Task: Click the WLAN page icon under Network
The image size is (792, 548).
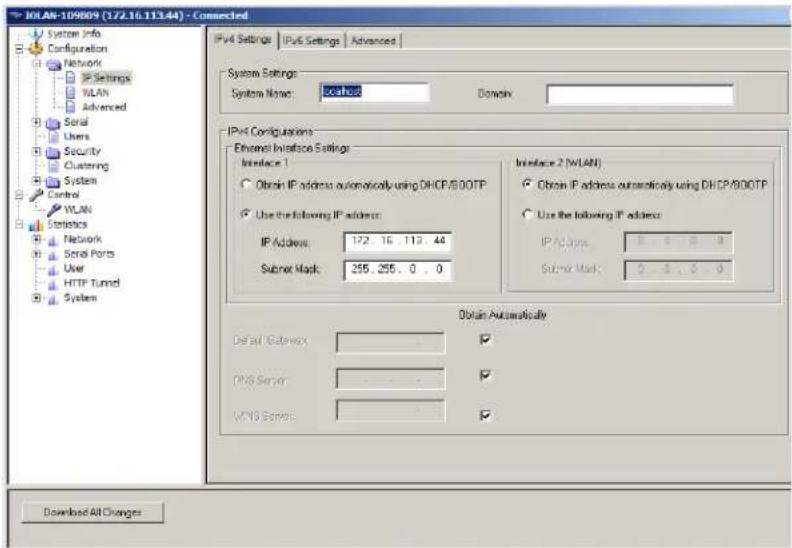Action: tap(71, 92)
